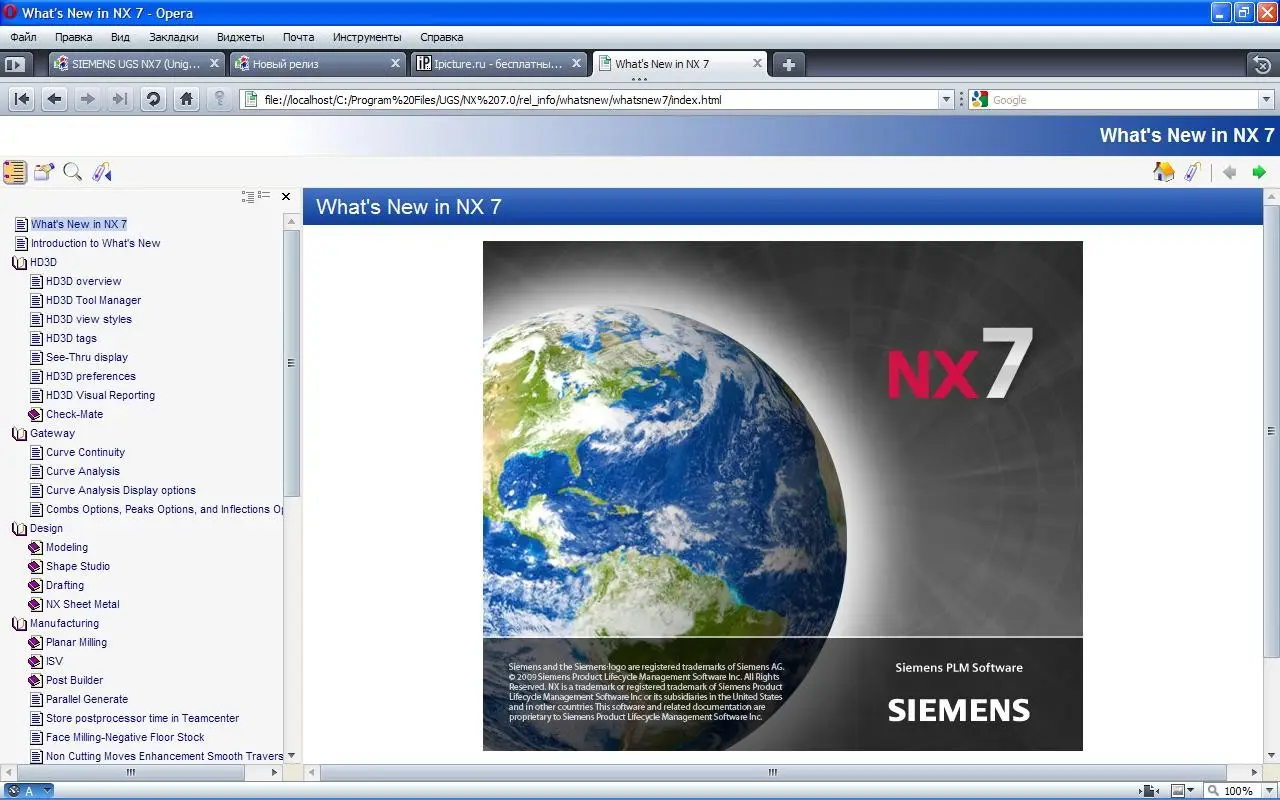Reload the current page

[153, 99]
